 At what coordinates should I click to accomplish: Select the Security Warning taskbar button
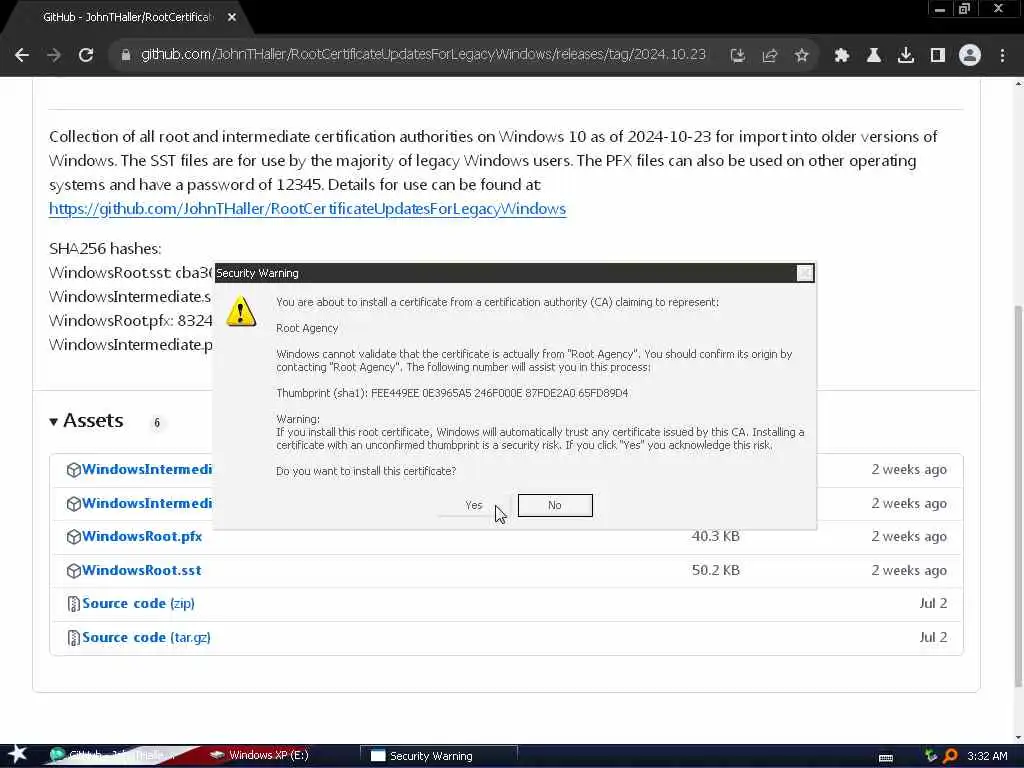tap(439, 756)
